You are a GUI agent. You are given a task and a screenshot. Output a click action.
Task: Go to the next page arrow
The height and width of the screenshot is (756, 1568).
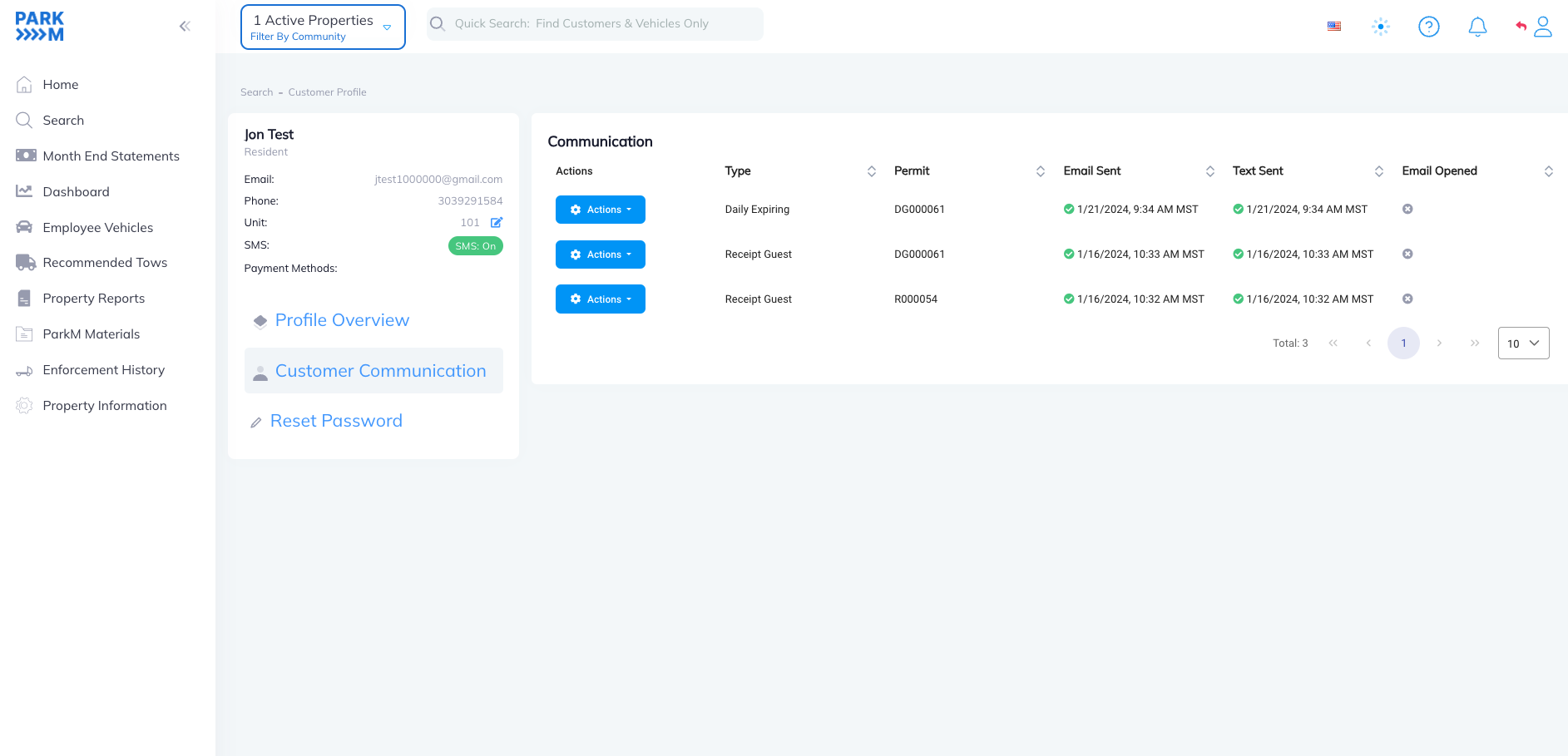pos(1439,343)
